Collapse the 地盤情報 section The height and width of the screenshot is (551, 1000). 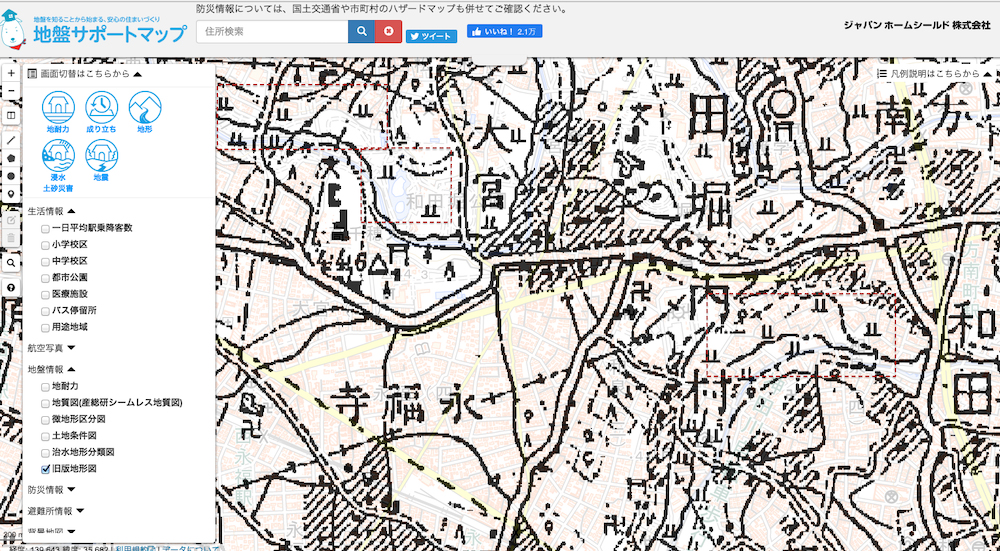point(71,369)
